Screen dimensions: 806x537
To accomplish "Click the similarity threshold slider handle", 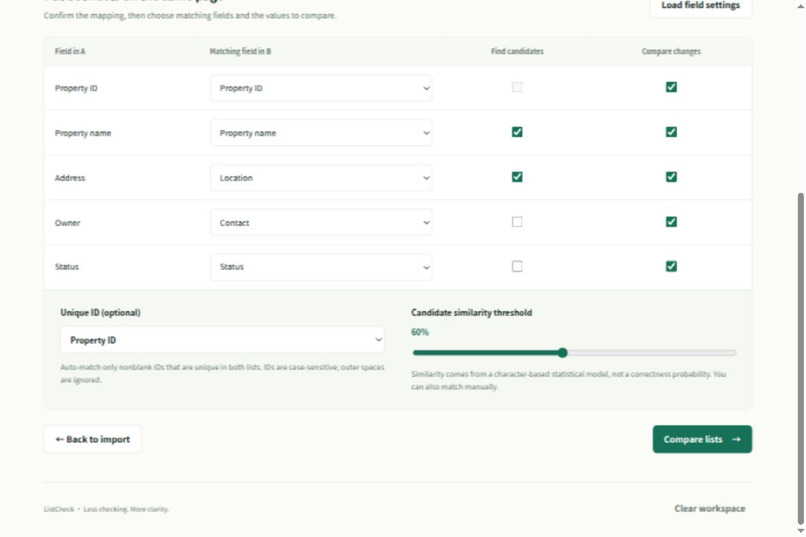I will (x=562, y=353).
